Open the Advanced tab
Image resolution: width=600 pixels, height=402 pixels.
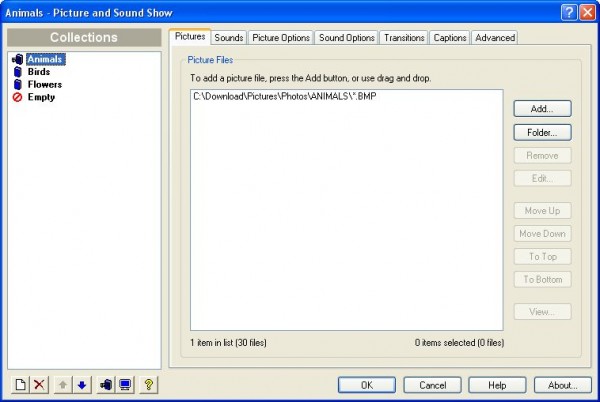[495, 38]
